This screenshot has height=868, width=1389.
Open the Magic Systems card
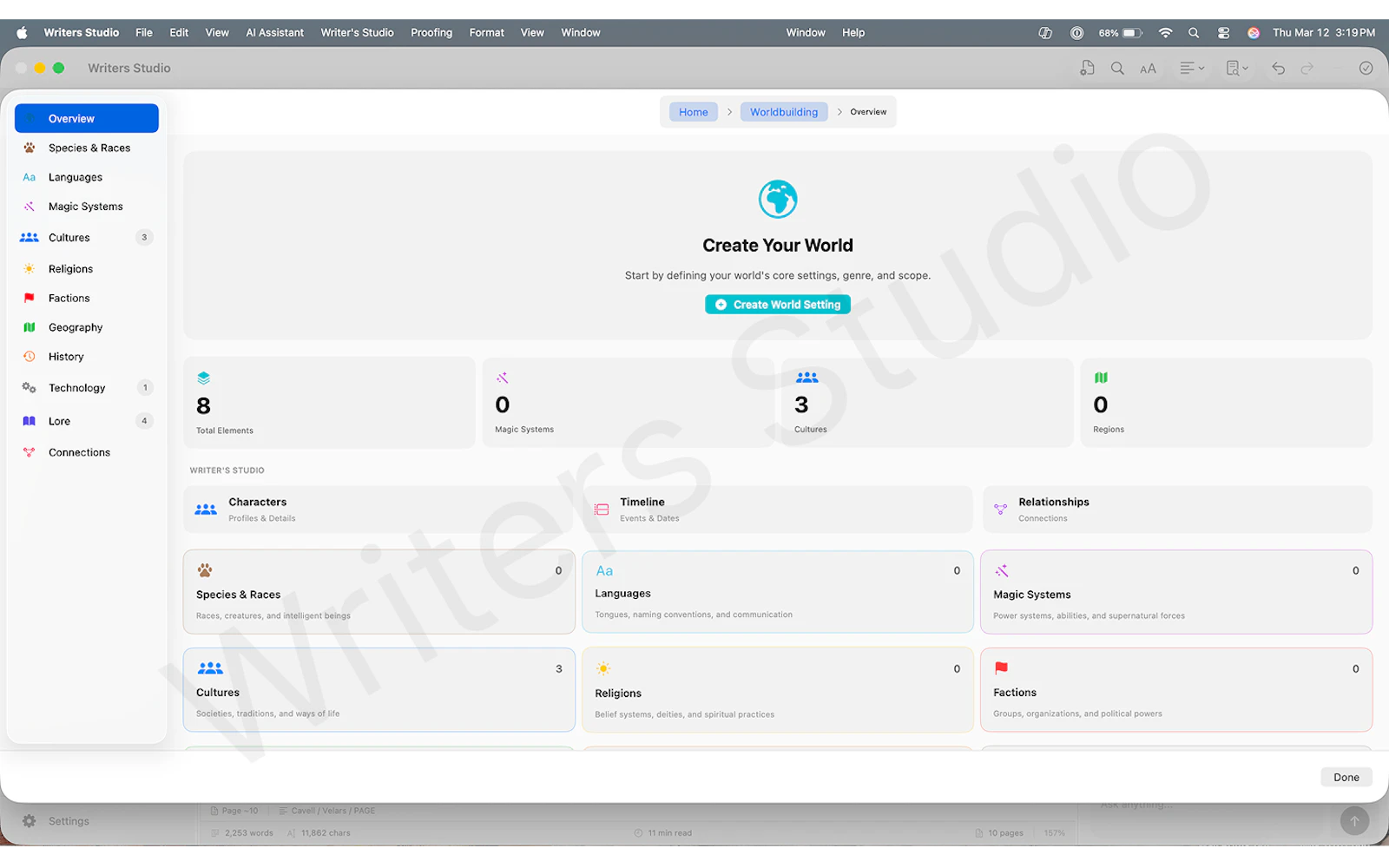1176,592
